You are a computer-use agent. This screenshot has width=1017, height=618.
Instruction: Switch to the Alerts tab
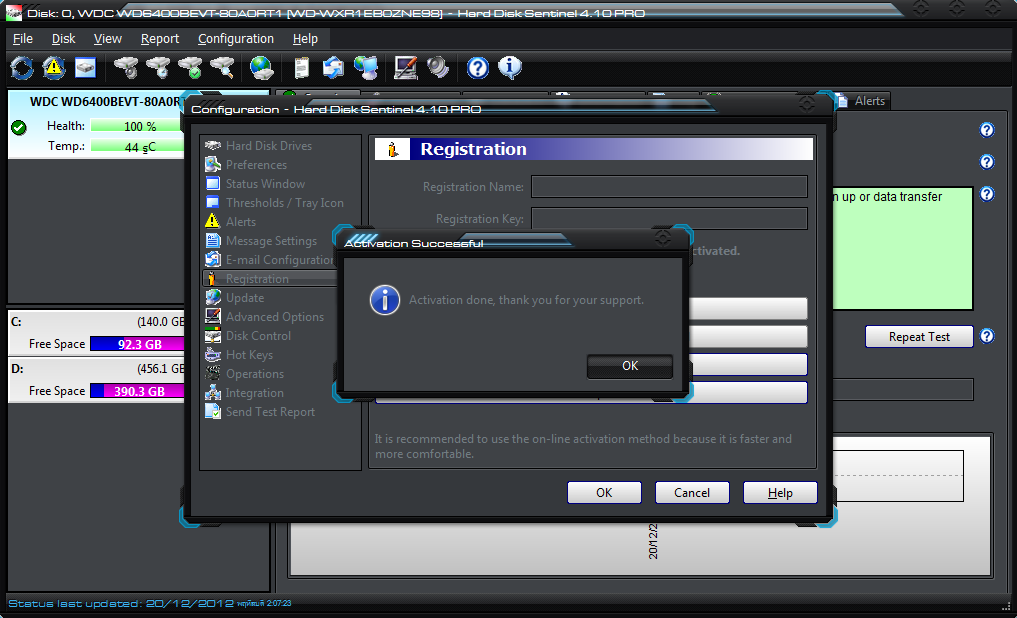coord(868,100)
